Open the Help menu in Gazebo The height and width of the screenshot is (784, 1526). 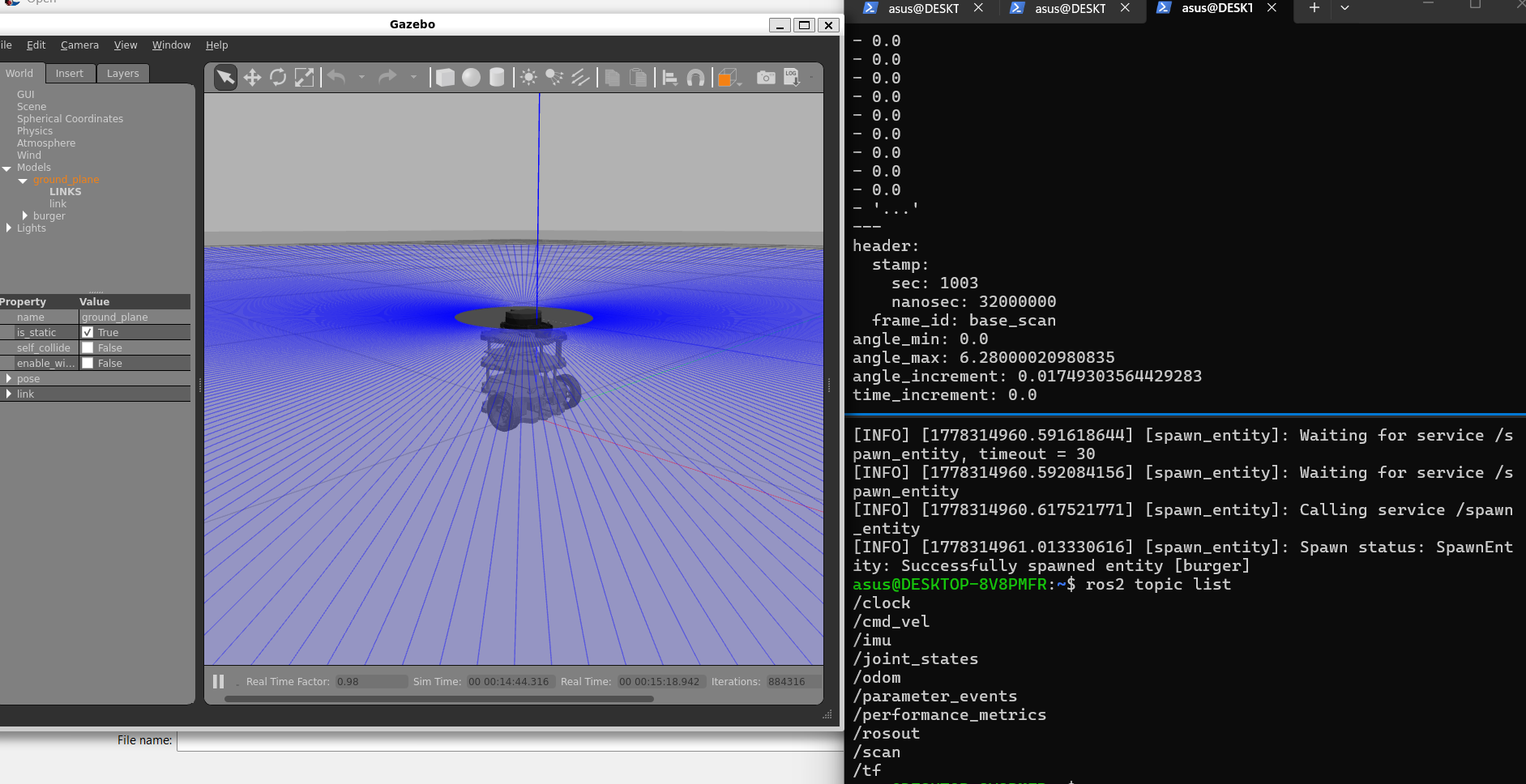pos(216,45)
